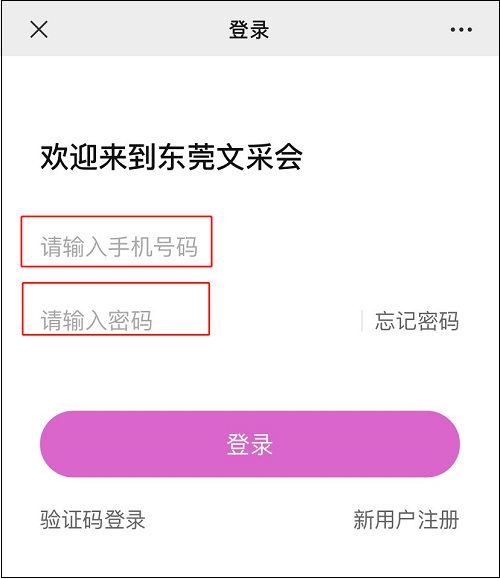
Task: Close the login page with X icon
Action: pos(39,30)
